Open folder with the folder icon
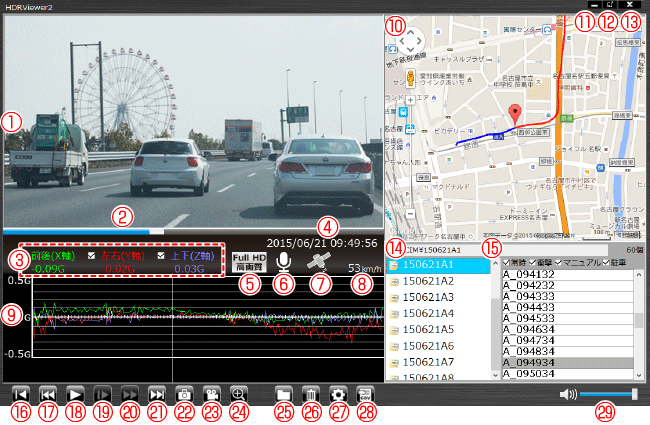The height and width of the screenshot is (425, 650). pos(284,394)
